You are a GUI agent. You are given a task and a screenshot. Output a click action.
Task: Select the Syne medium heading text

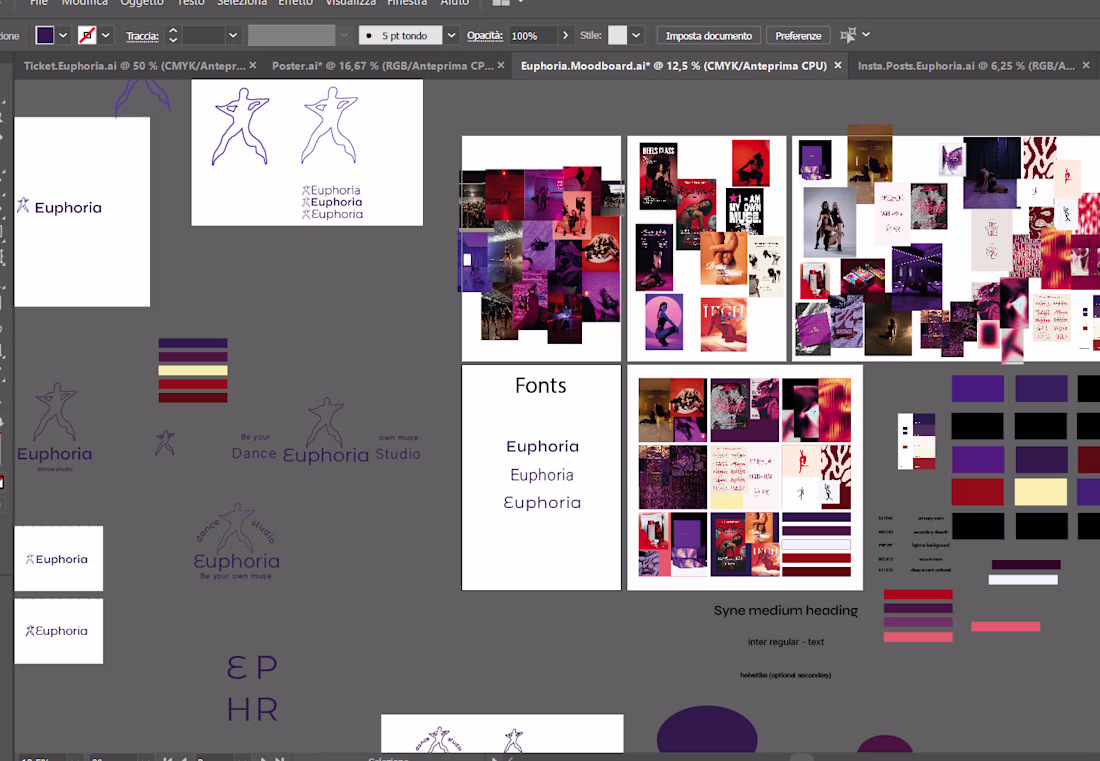[786, 611]
